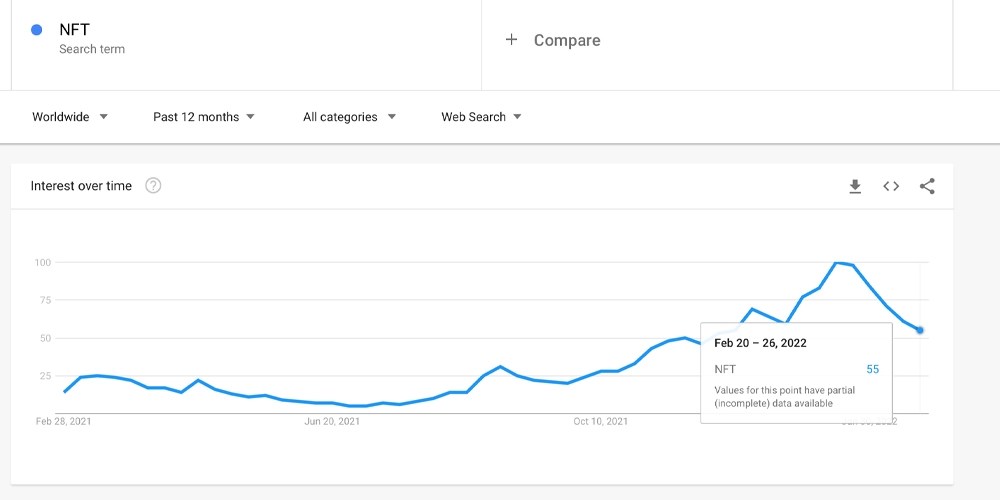This screenshot has height=500, width=1000.
Task: Select the Feb 20–26 data point
Action: tap(920, 330)
